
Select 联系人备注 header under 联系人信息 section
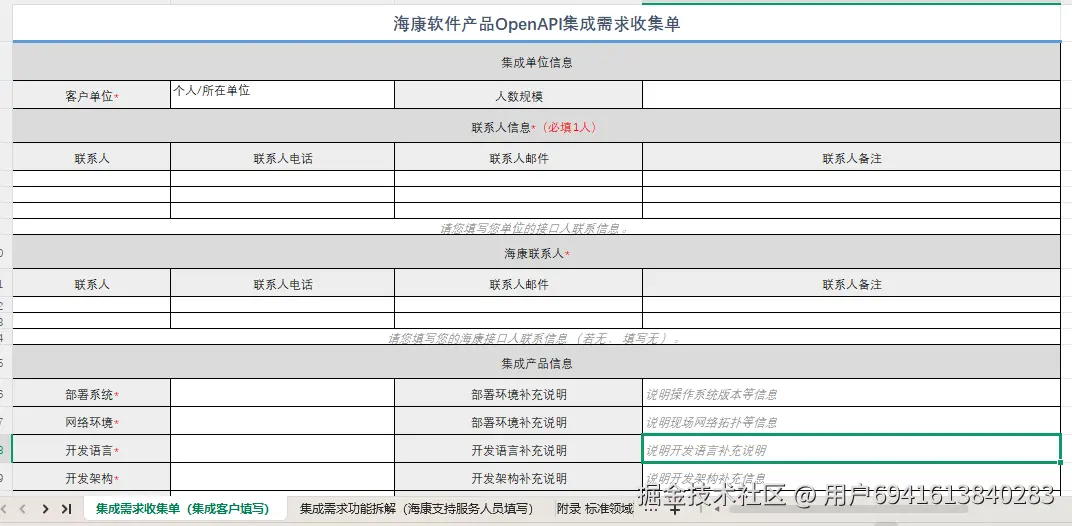tap(852, 158)
